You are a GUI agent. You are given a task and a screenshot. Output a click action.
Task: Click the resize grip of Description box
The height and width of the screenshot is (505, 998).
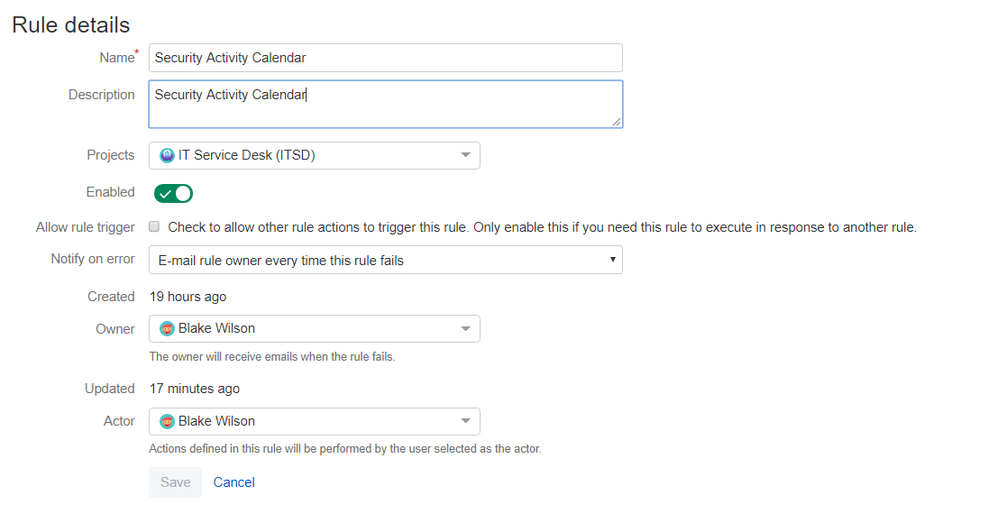(617, 122)
